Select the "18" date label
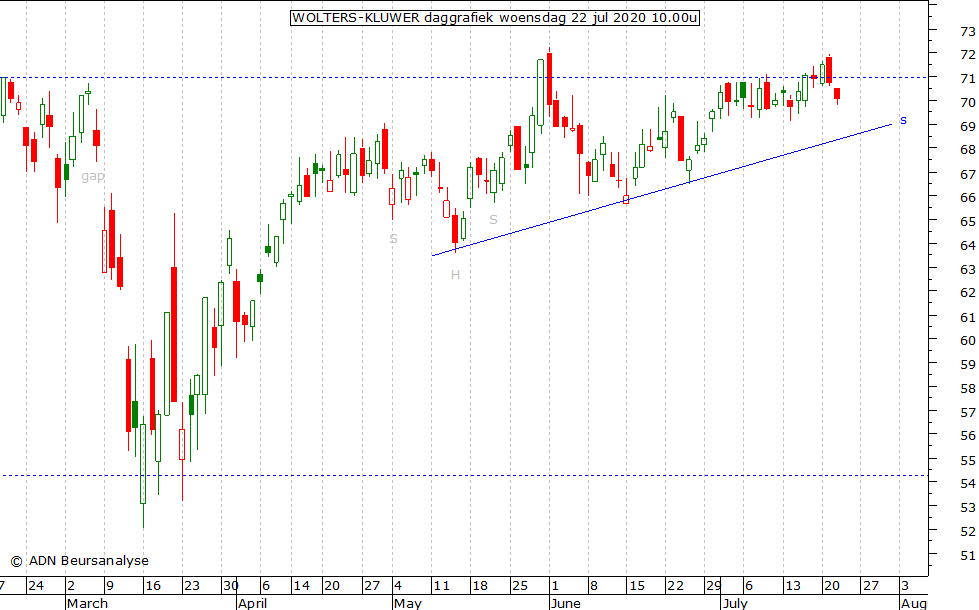This screenshot has width=979, height=610. [x=480, y=586]
